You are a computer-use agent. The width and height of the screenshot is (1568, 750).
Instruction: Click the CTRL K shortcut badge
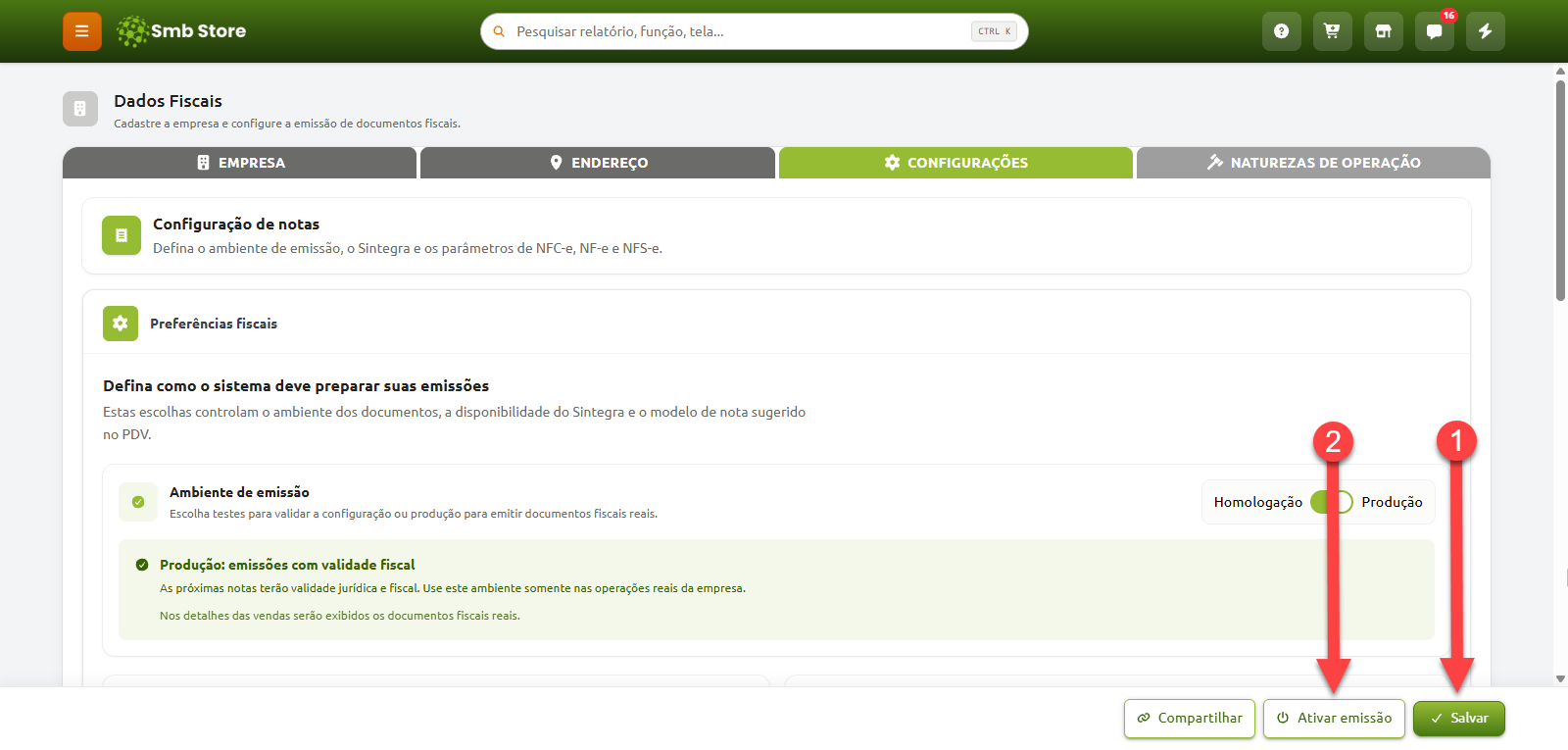pyautogui.click(x=994, y=31)
